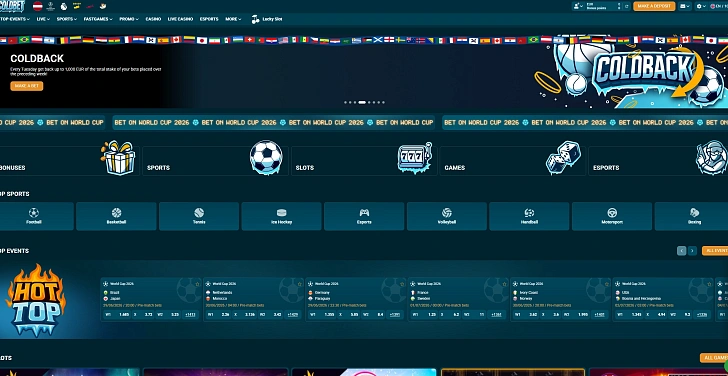
Task: Click the Latvia flag league shortcut icon
Action: tap(38, 6)
